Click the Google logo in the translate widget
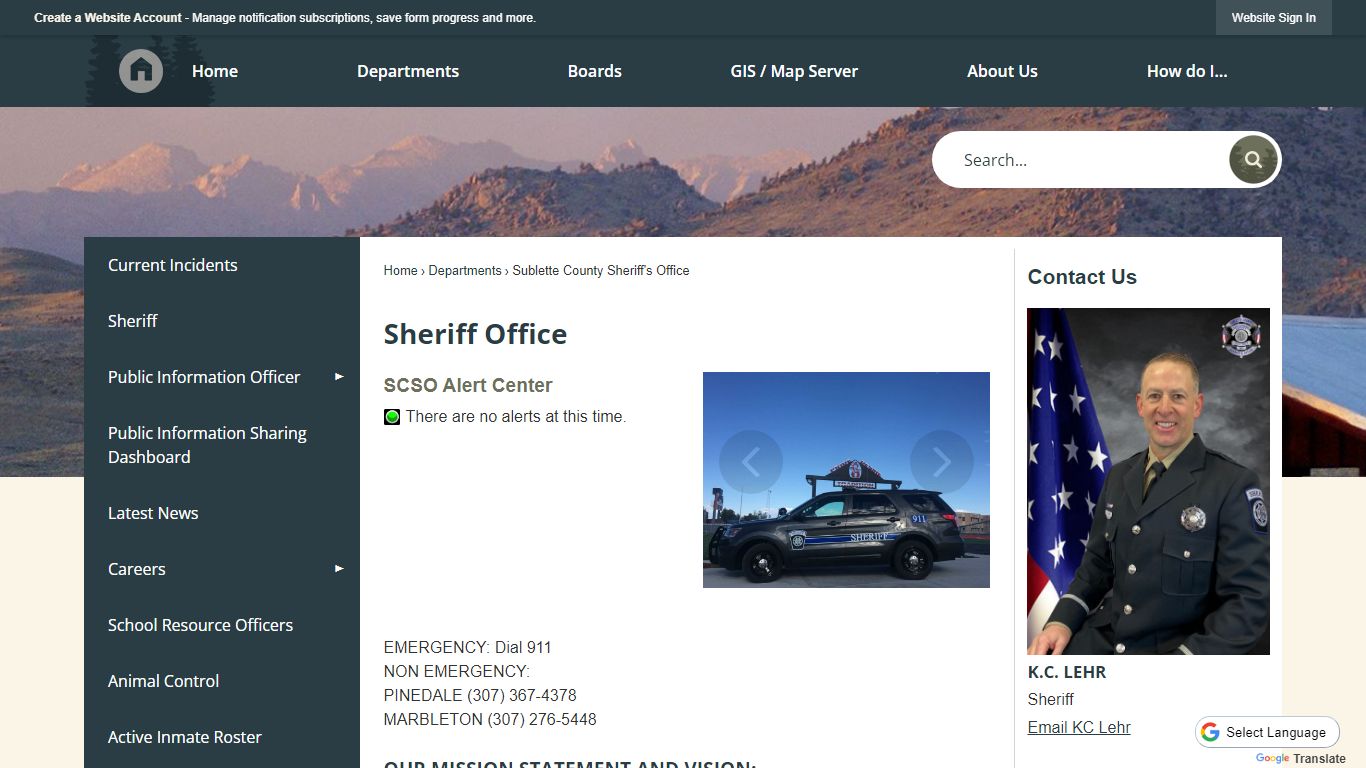Viewport: 1366px width, 768px height. click(1210, 732)
